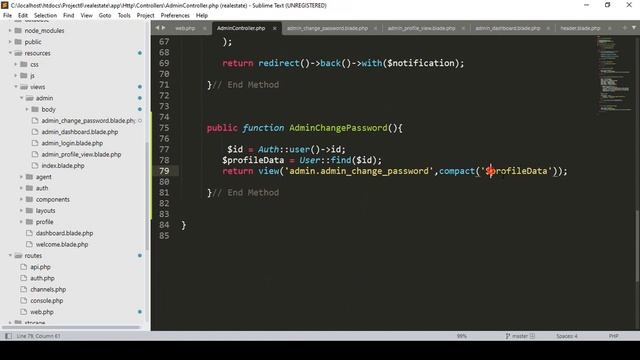Switch to header.blade.php tab
Viewport: 640px width, 360px height.
pos(580,28)
